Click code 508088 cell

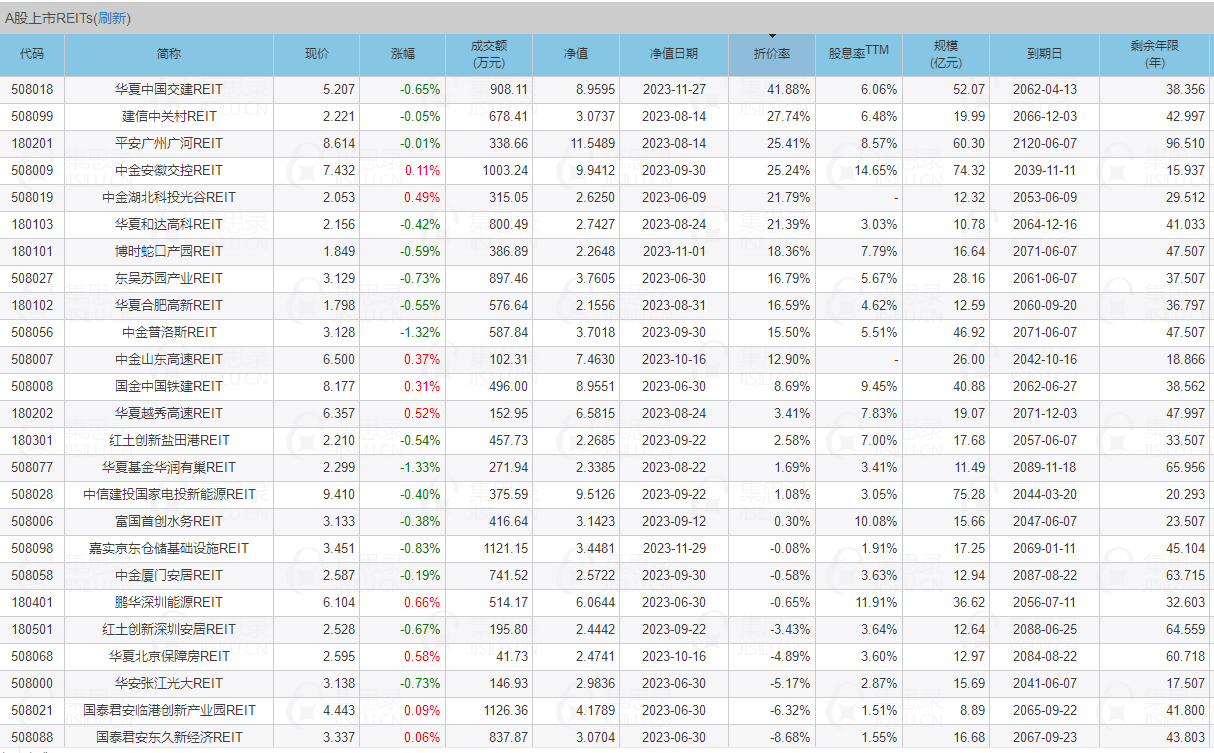coord(32,737)
